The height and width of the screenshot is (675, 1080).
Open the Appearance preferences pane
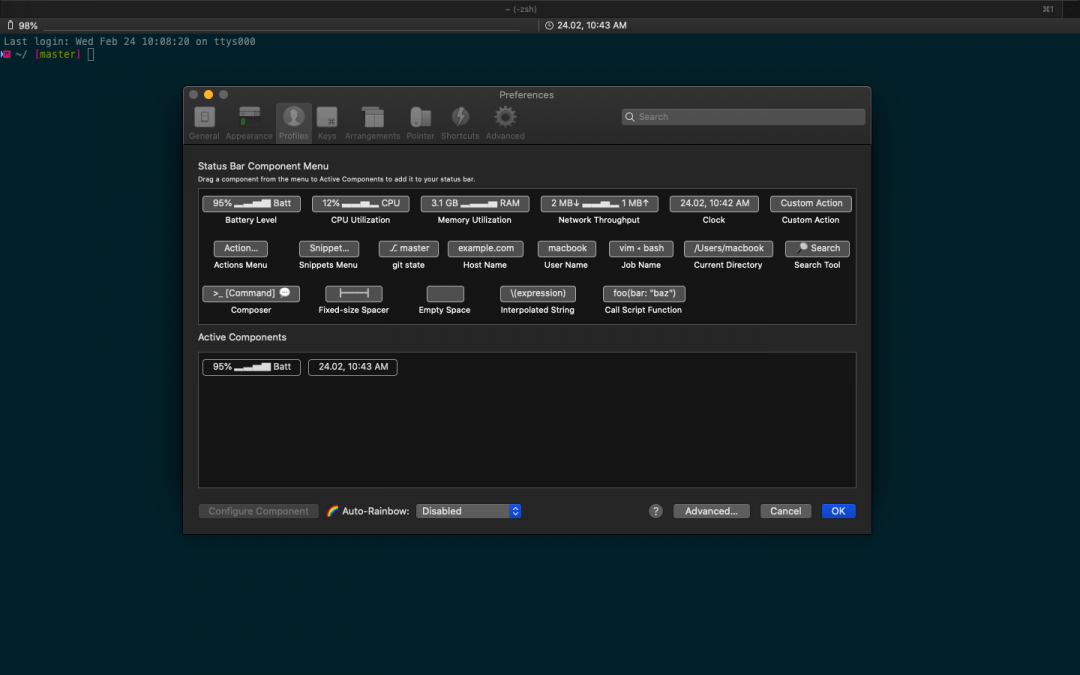pos(248,116)
